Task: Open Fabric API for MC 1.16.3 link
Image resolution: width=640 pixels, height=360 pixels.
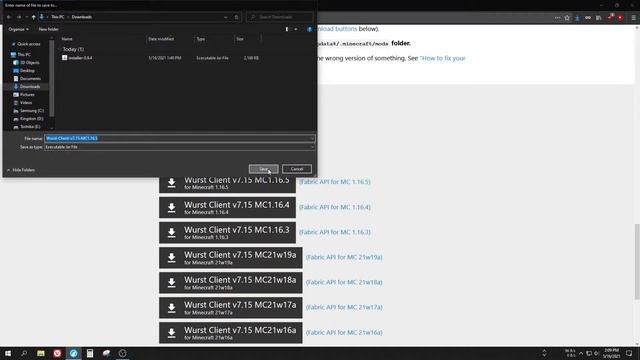Action: pyautogui.click(x=335, y=232)
